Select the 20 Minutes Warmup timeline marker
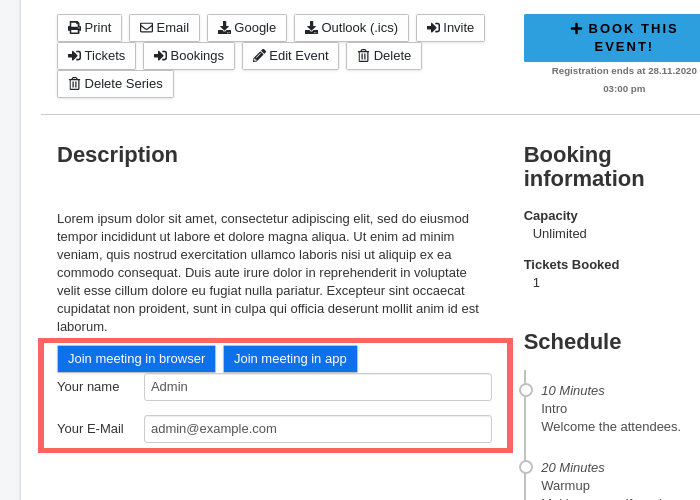This screenshot has height=500, width=700. click(x=526, y=467)
